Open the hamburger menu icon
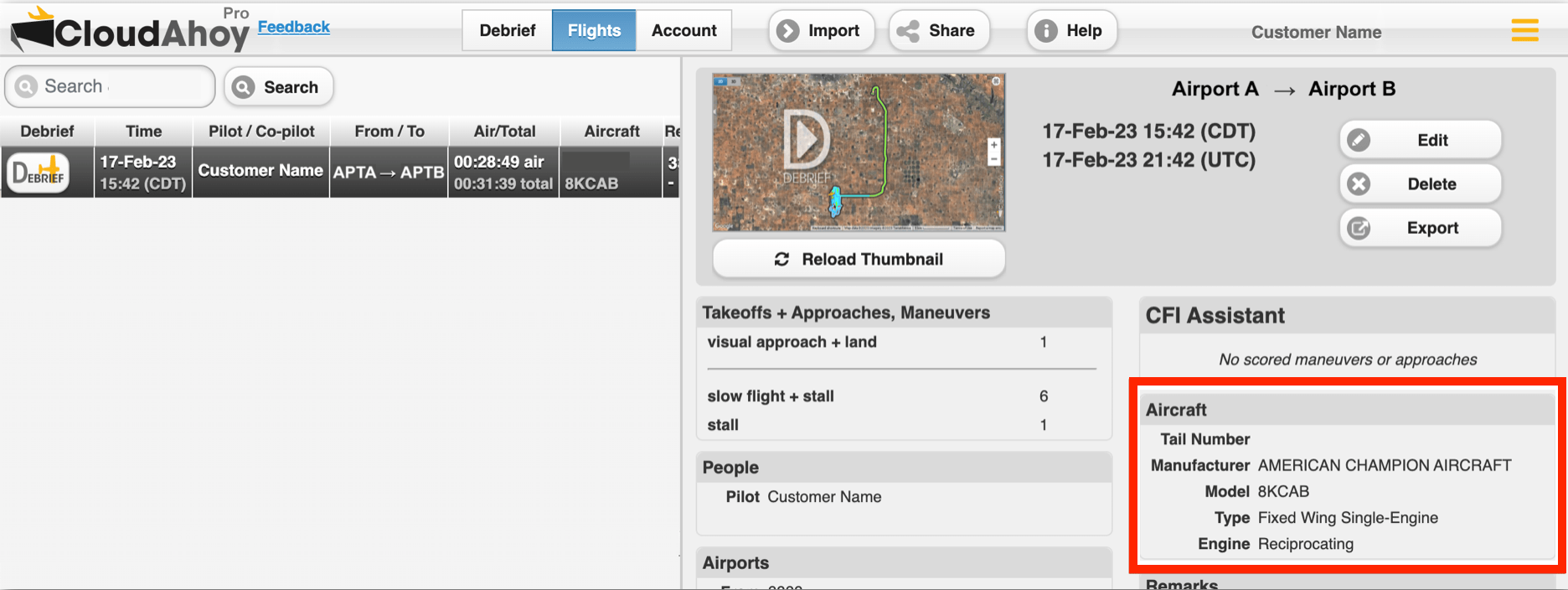Screen dimensions: 1568x590 1524,30
